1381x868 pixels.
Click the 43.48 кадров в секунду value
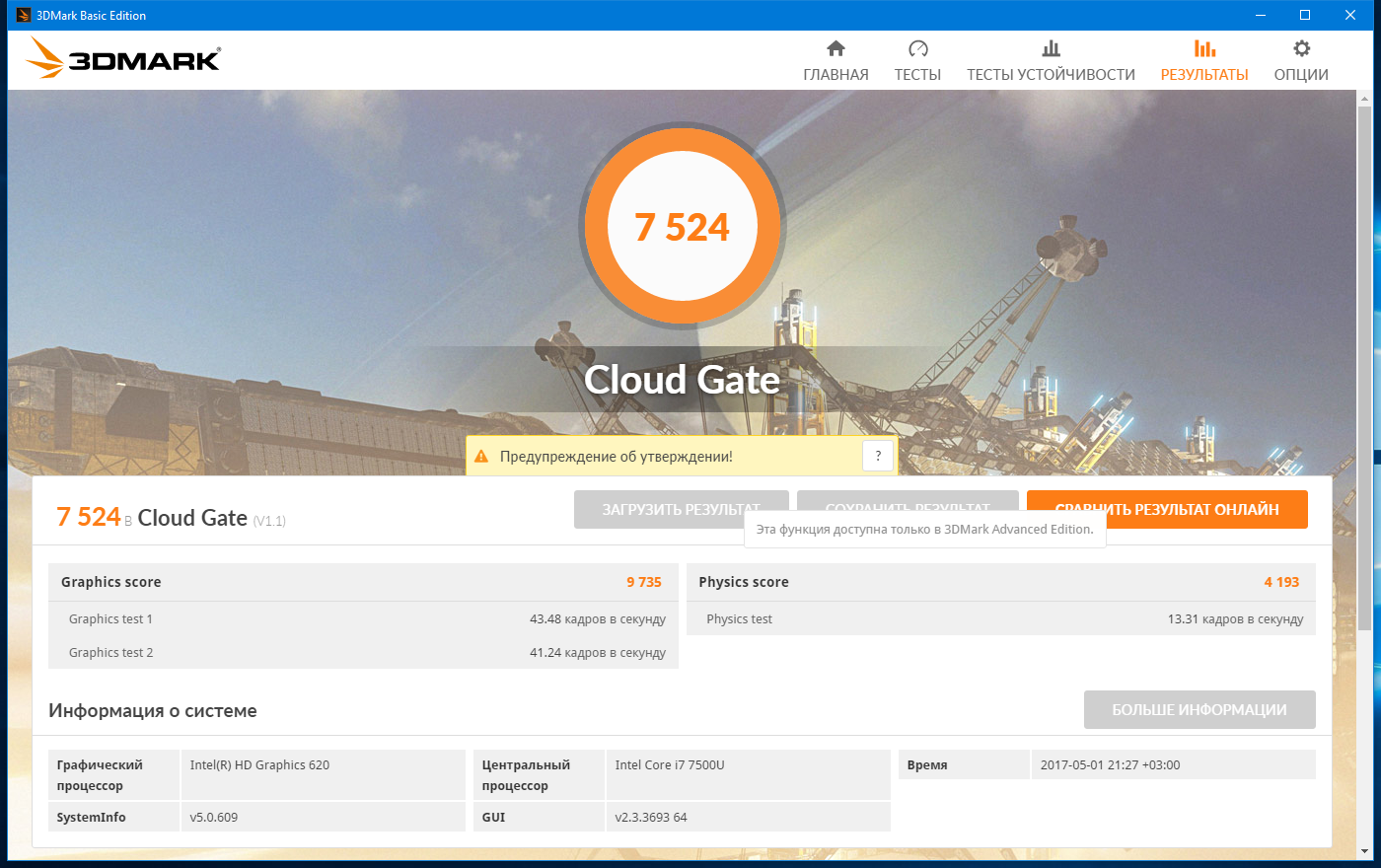tap(598, 619)
